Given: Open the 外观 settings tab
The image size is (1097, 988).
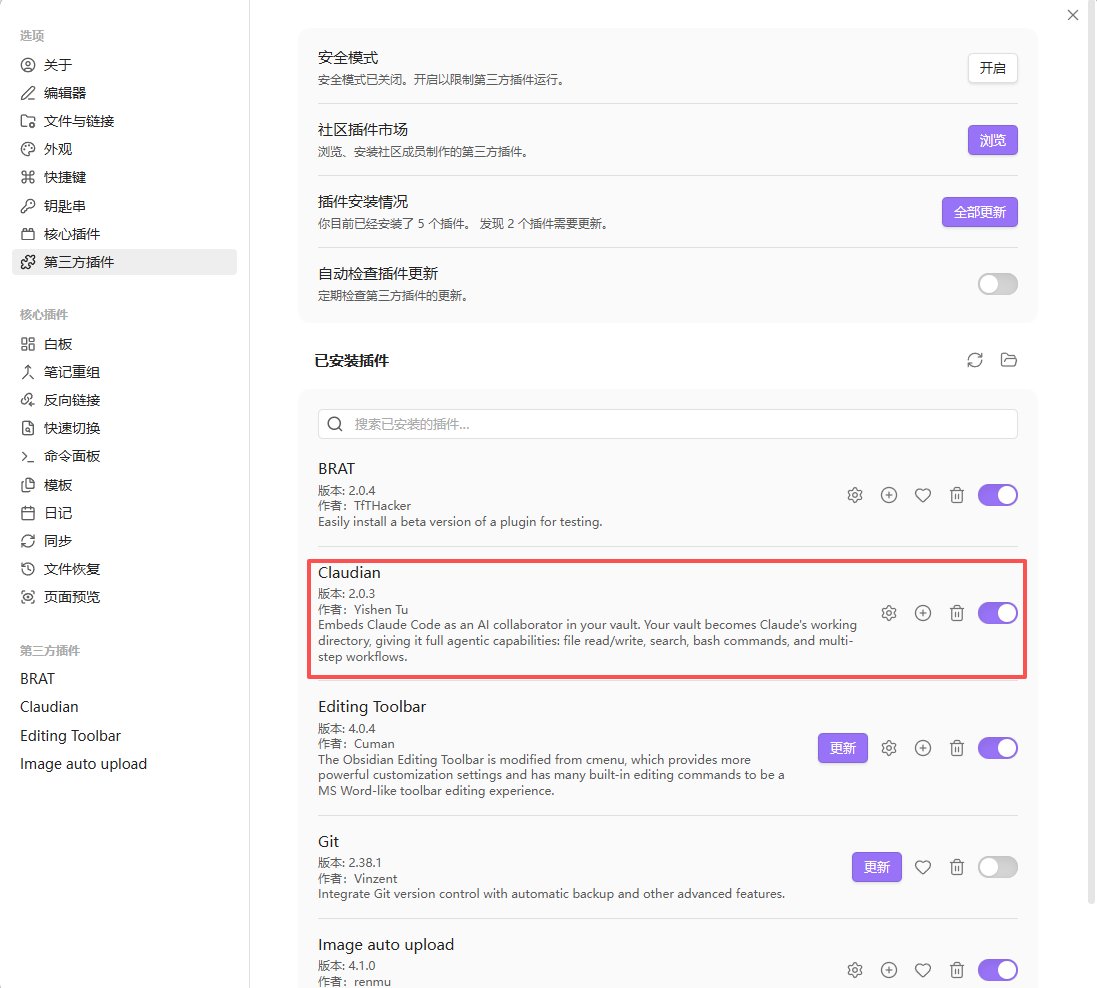Looking at the screenshot, I should 125,149.
